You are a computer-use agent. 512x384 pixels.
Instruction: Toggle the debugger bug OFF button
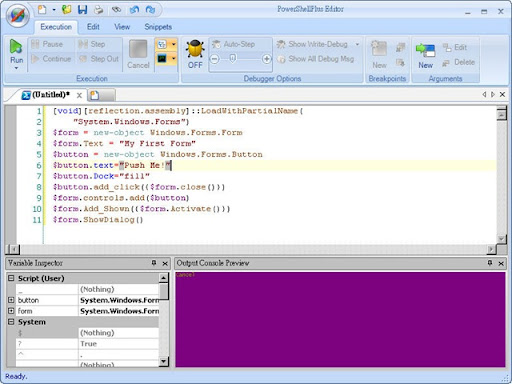195,54
